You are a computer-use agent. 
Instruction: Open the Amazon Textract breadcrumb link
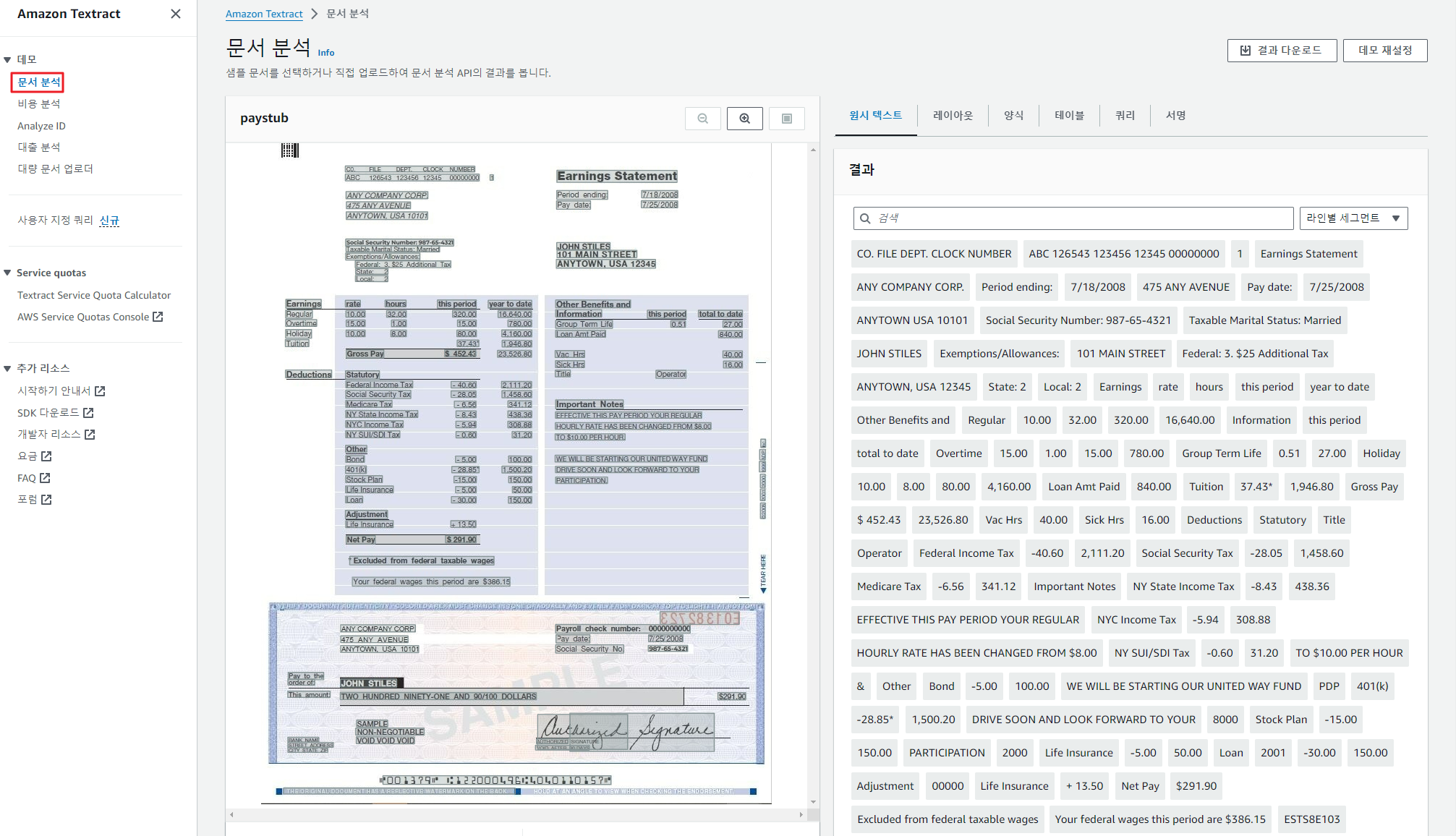(x=264, y=14)
